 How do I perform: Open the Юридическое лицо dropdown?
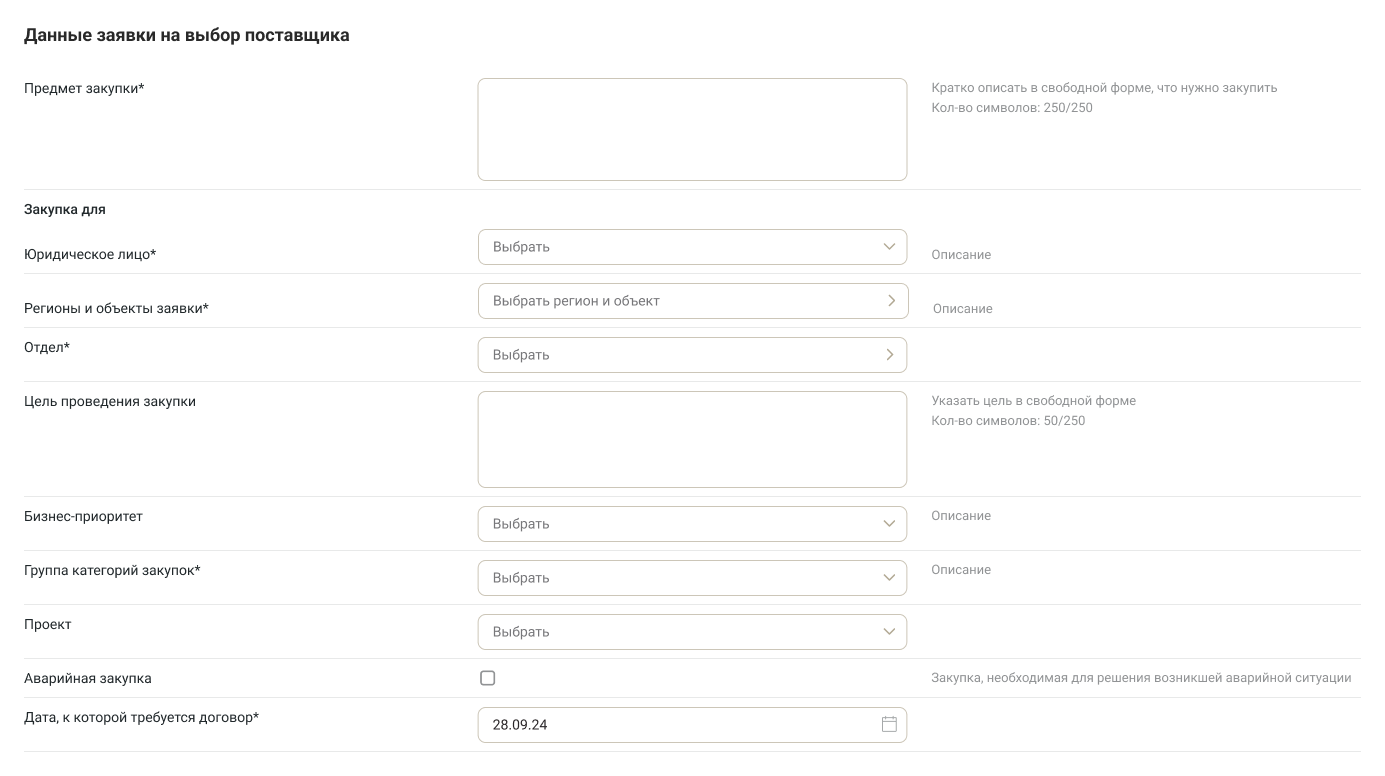pos(692,247)
